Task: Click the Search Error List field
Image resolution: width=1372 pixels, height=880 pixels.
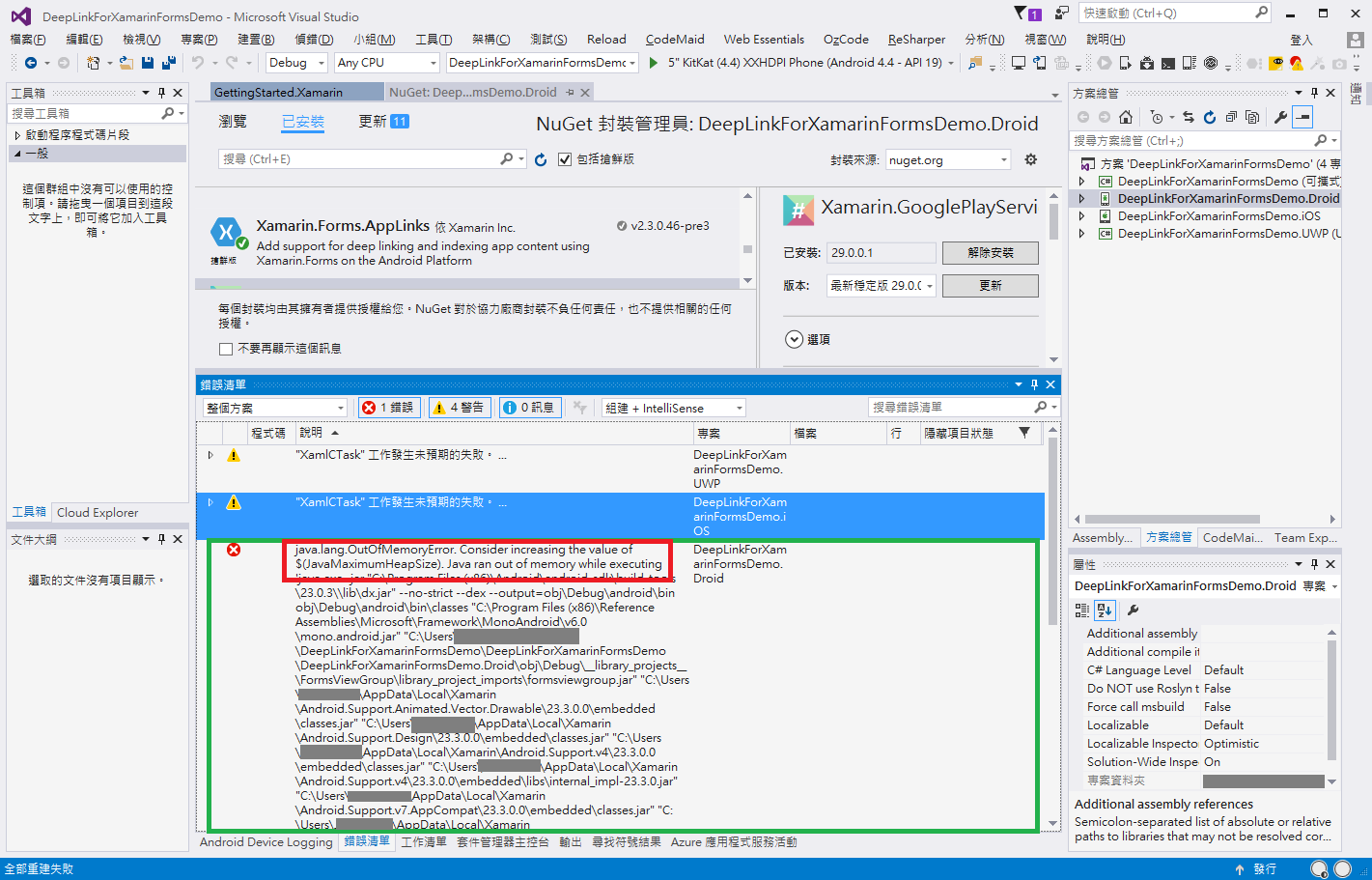Action: pos(963,408)
